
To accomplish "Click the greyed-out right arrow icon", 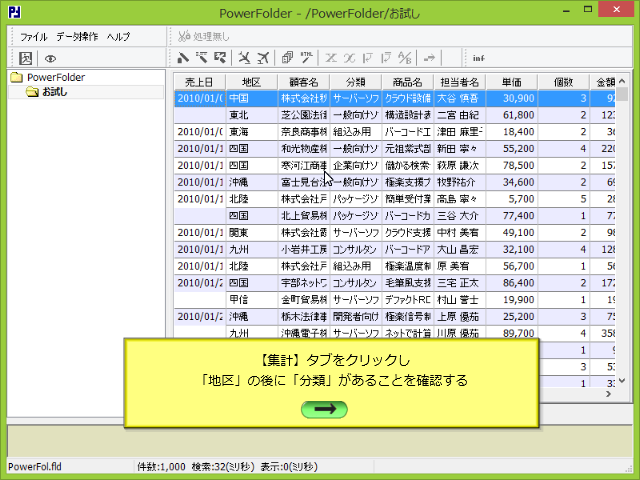I will click(x=429, y=58).
